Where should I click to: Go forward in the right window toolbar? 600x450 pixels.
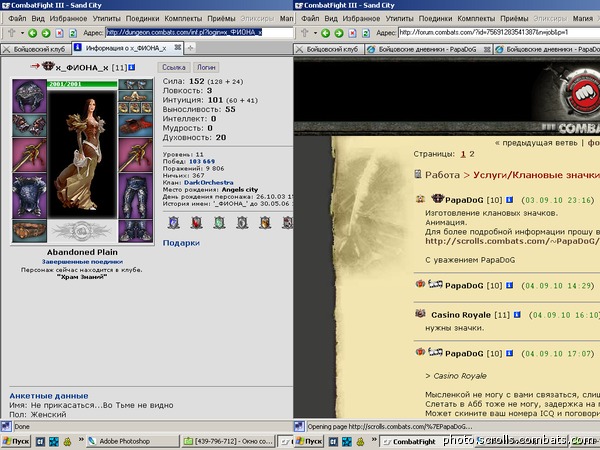tap(339, 33)
